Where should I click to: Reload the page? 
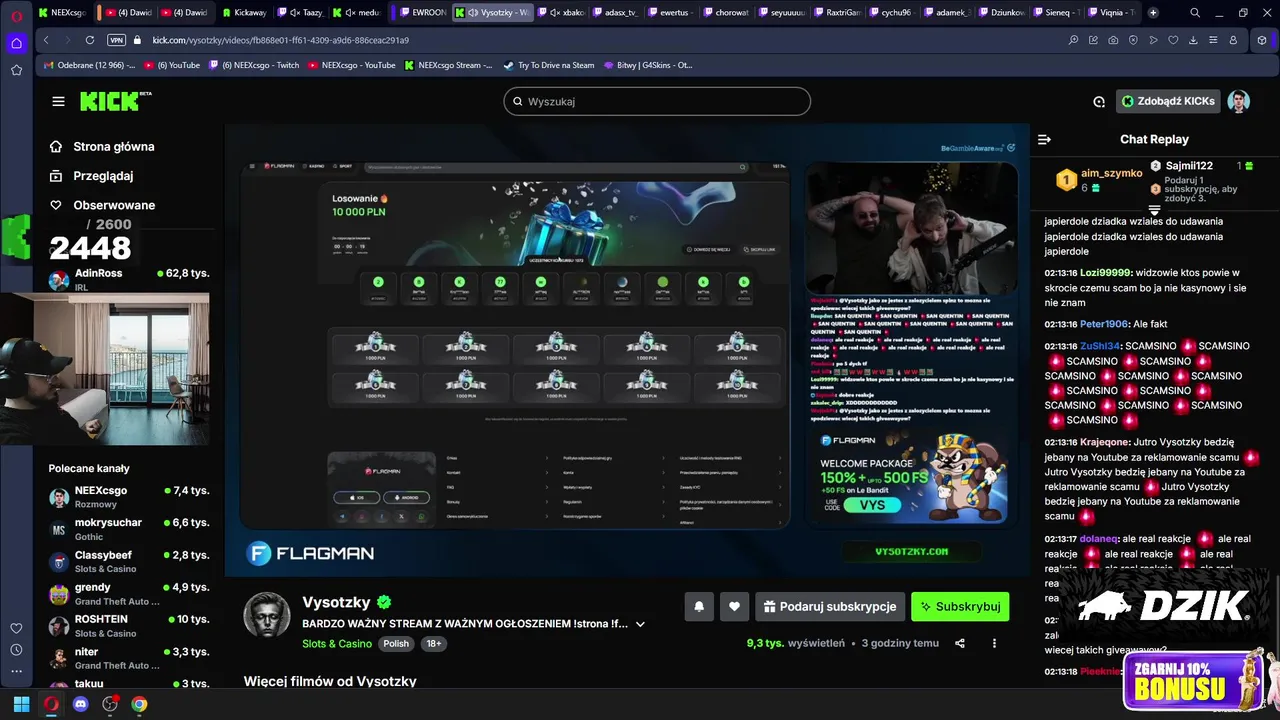point(90,40)
